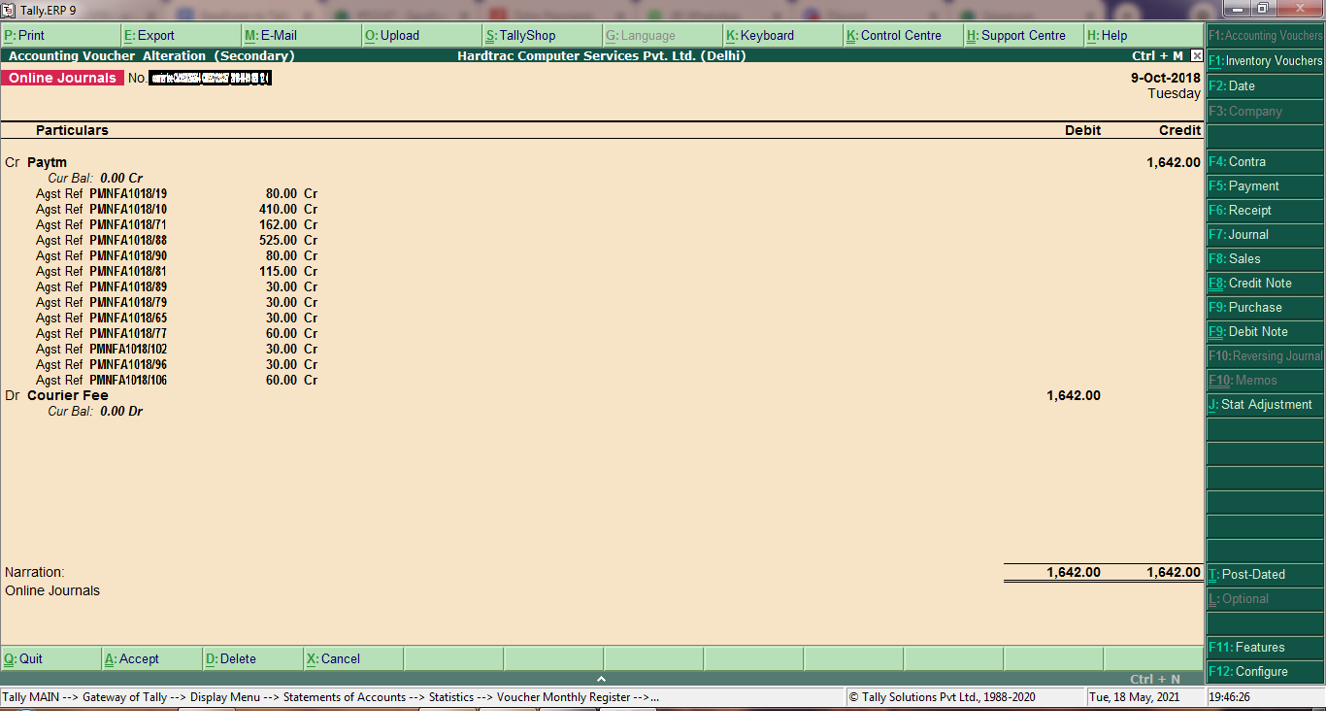Viewport: 1326px width, 711px height.
Task: Click reference PMNFA1018/77
Action: pos(128,333)
